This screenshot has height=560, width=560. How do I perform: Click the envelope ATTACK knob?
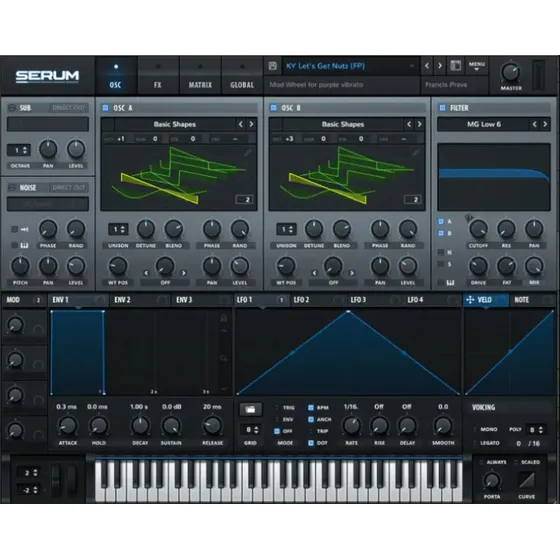click(x=68, y=425)
